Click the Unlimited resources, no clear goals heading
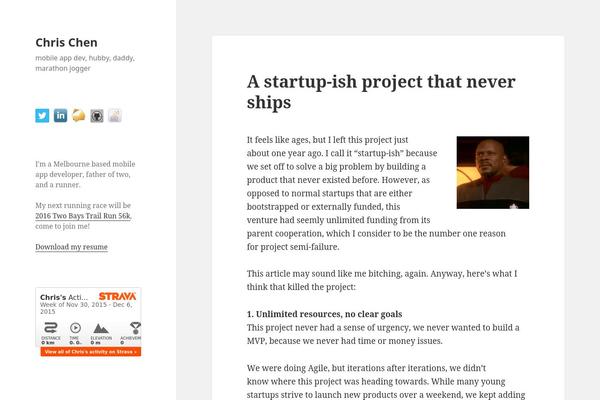The image size is (600, 400). click(324, 314)
